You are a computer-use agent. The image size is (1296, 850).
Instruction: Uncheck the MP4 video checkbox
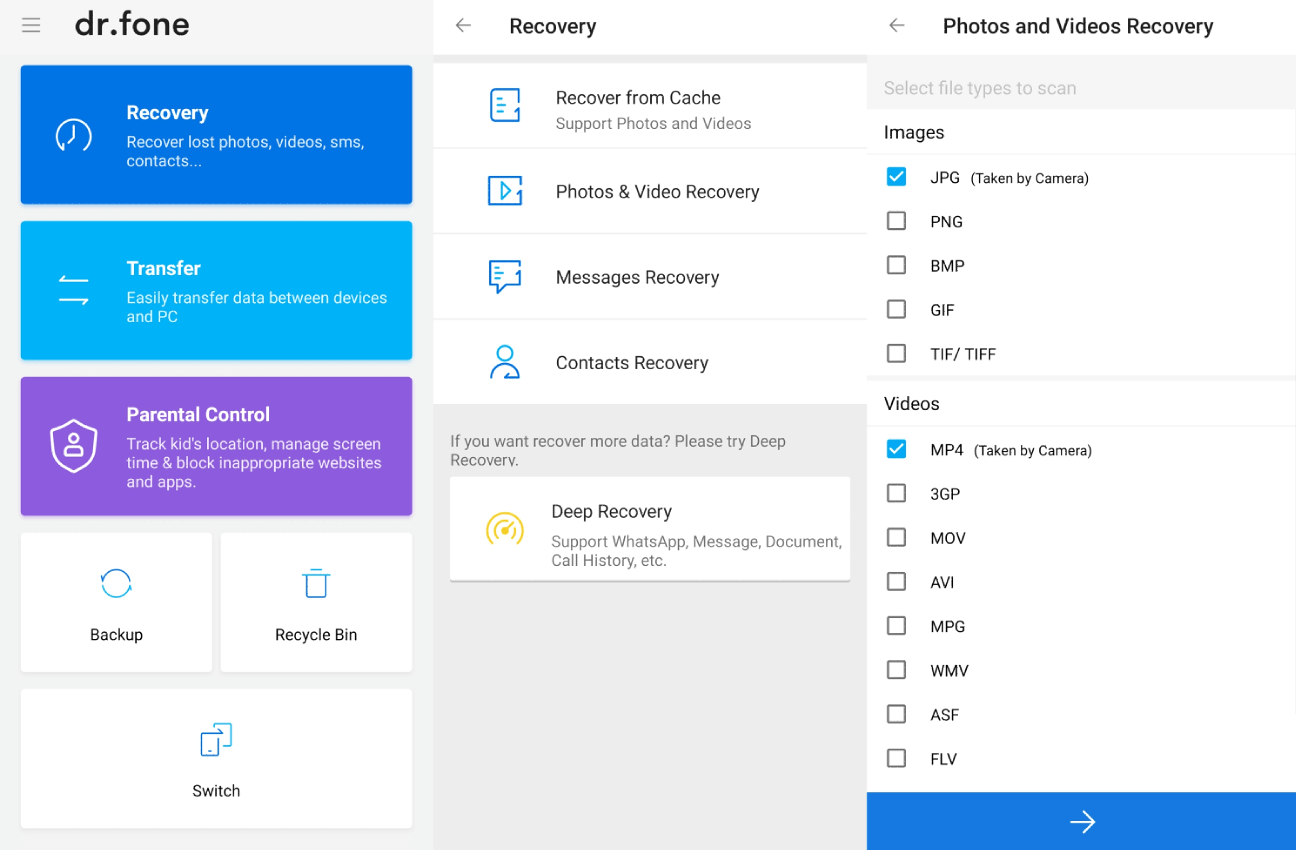[x=896, y=449]
